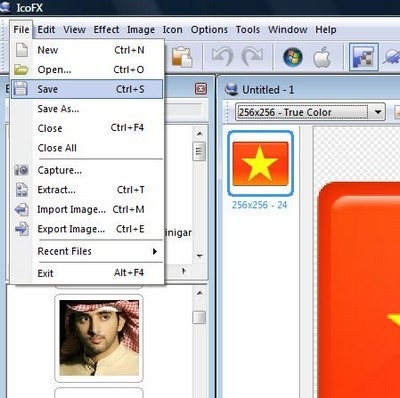Close the left side panel

pyautogui.click(x=201, y=89)
